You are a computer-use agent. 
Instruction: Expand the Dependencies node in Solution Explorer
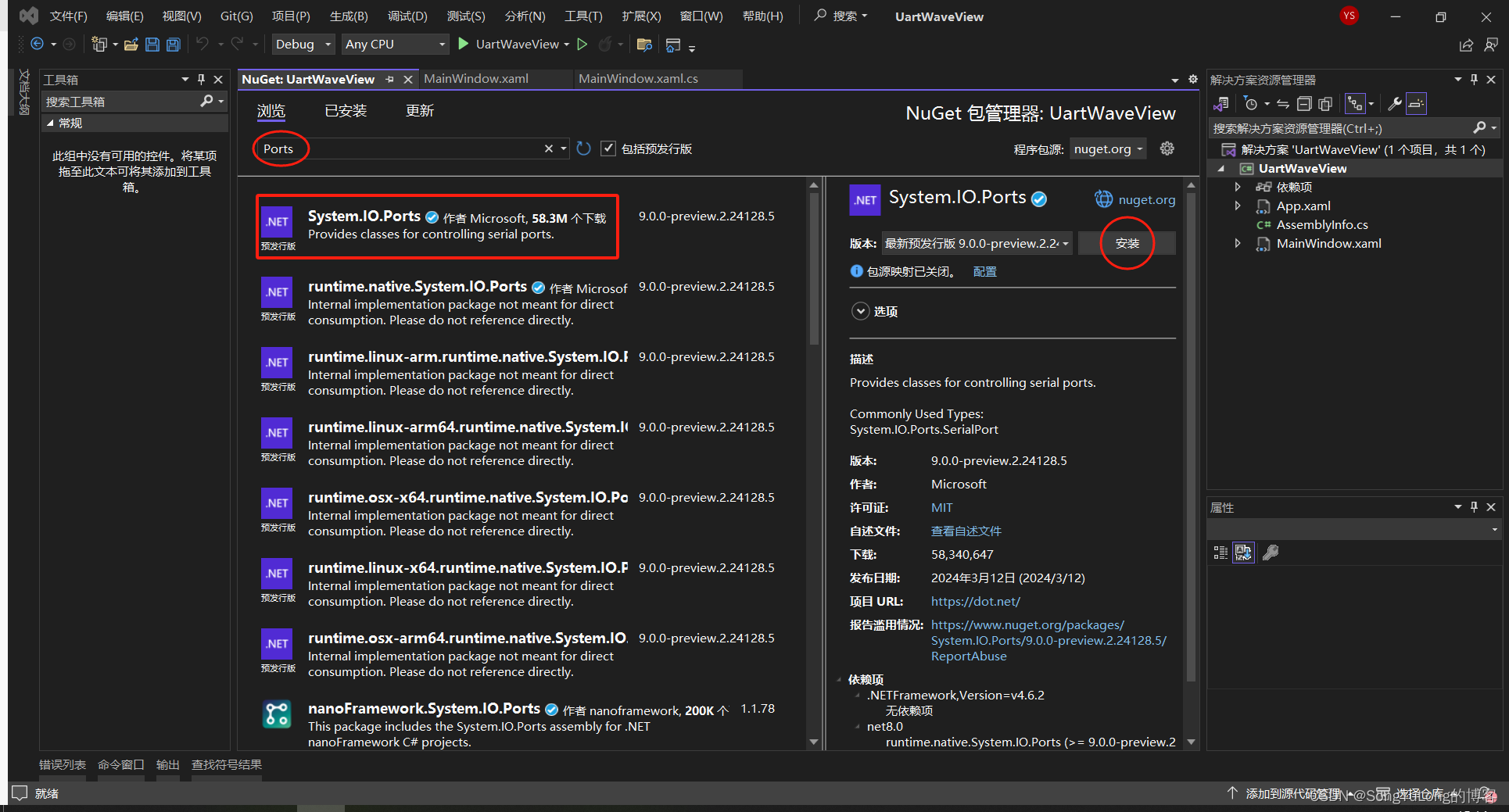(x=1238, y=187)
